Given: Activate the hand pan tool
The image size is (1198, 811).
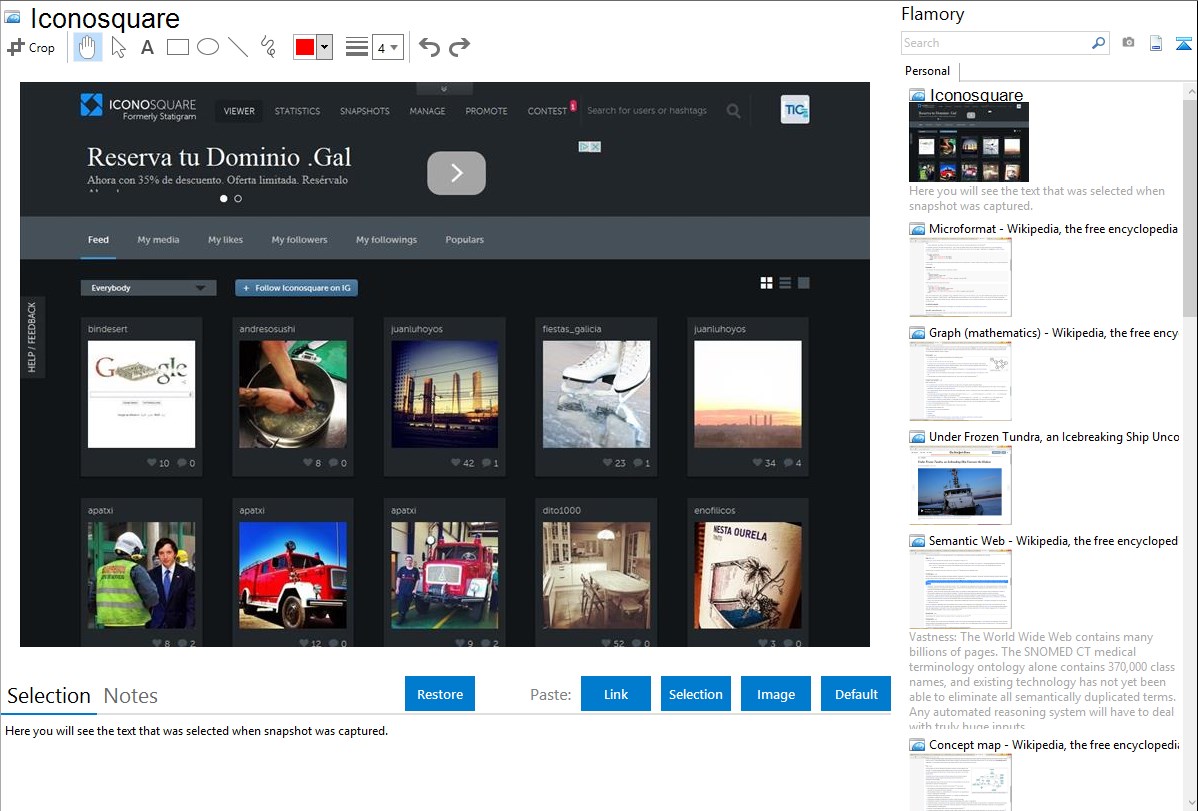Looking at the screenshot, I should 87,47.
